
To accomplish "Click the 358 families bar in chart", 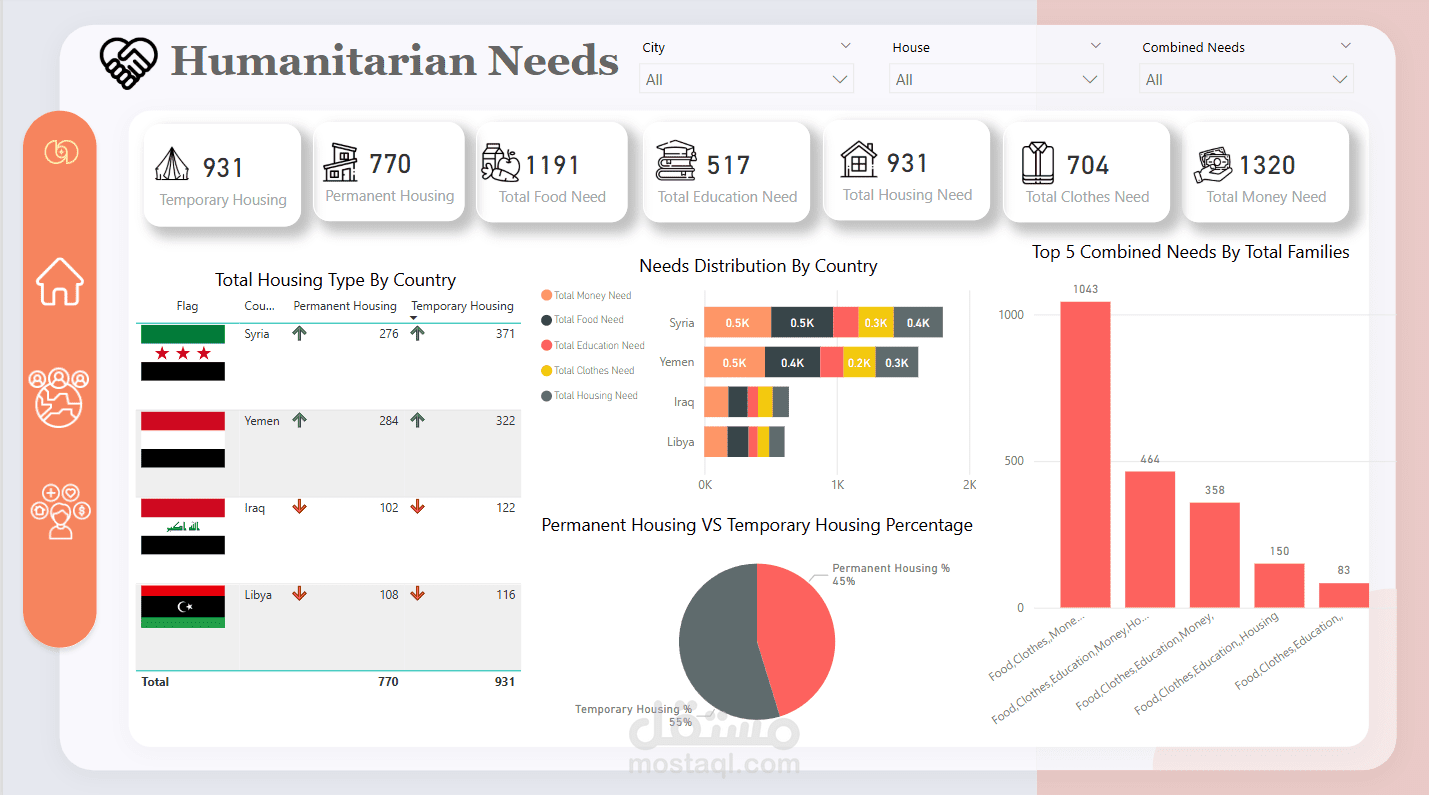I will [x=1214, y=555].
